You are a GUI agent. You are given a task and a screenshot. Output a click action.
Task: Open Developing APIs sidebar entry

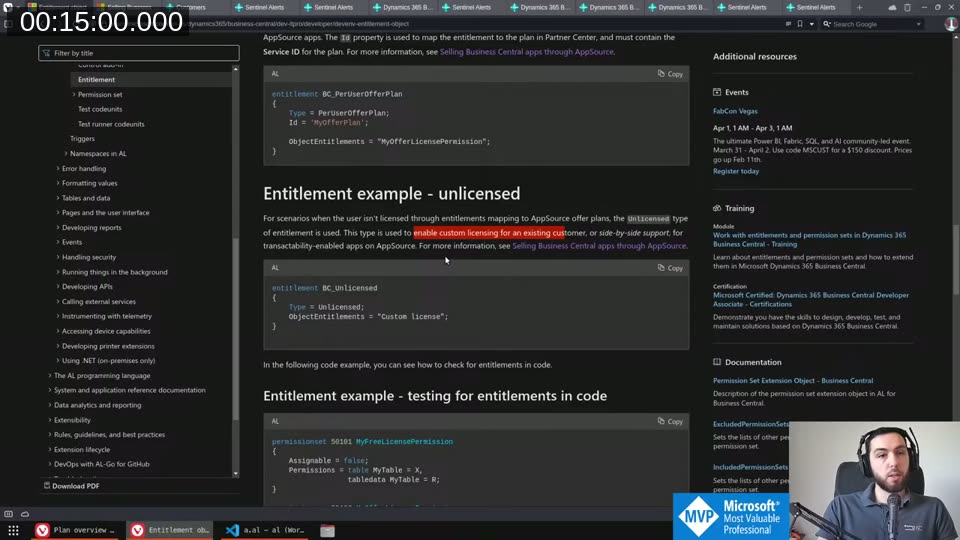coord(87,287)
